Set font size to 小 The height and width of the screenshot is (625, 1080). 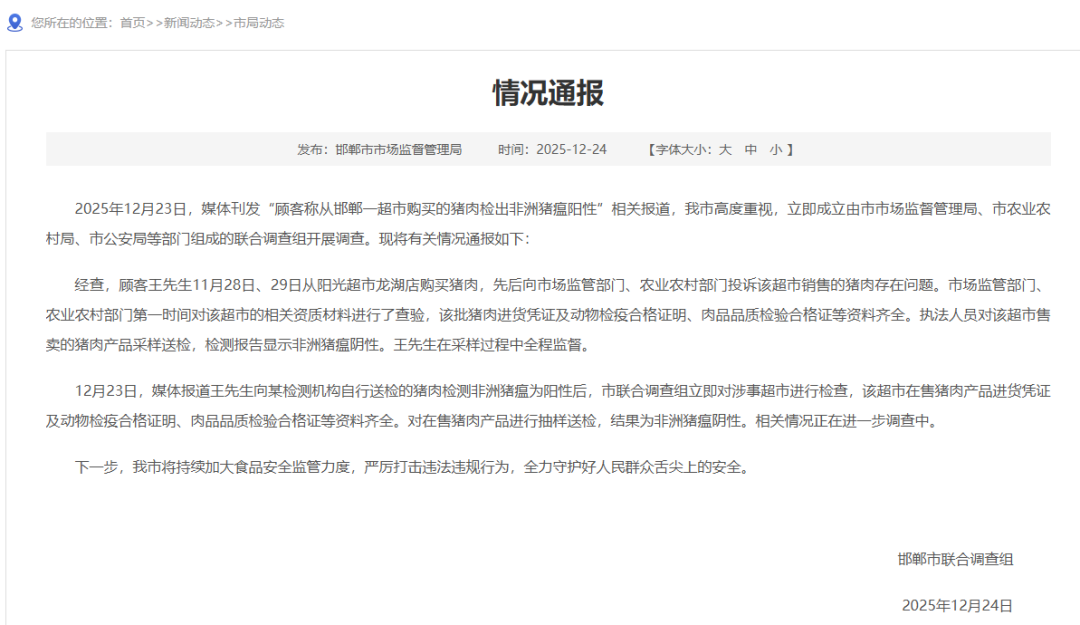click(x=776, y=149)
